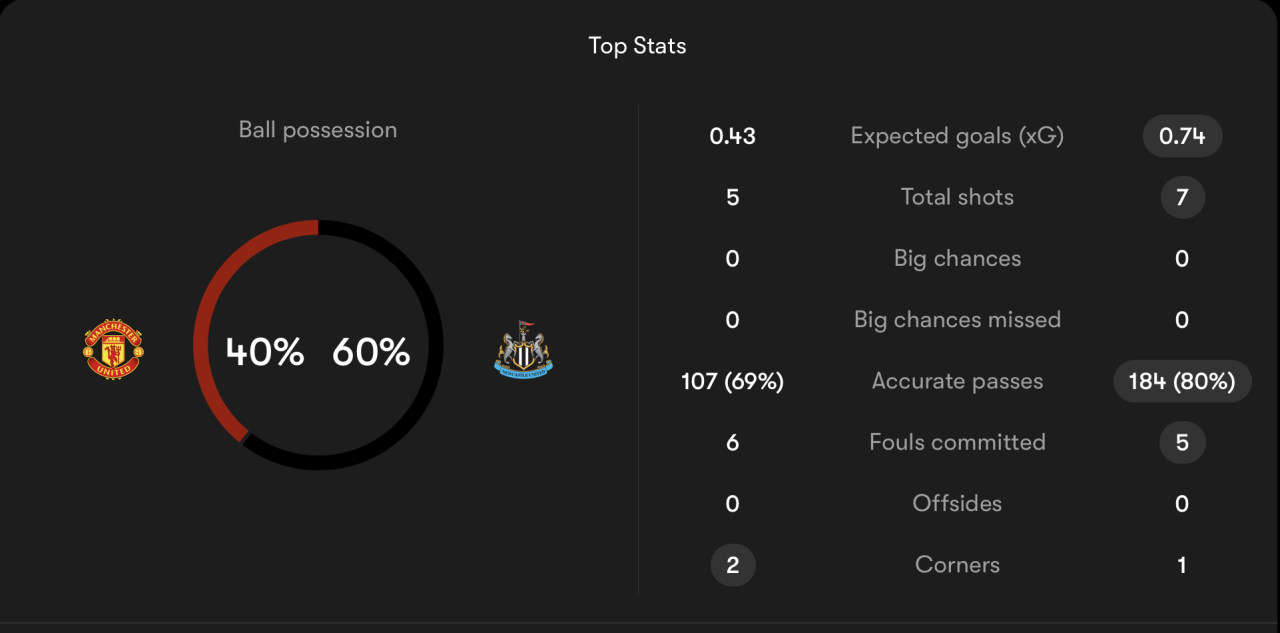Click the 60% possession value

pyautogui.click(x=371, y=352)
